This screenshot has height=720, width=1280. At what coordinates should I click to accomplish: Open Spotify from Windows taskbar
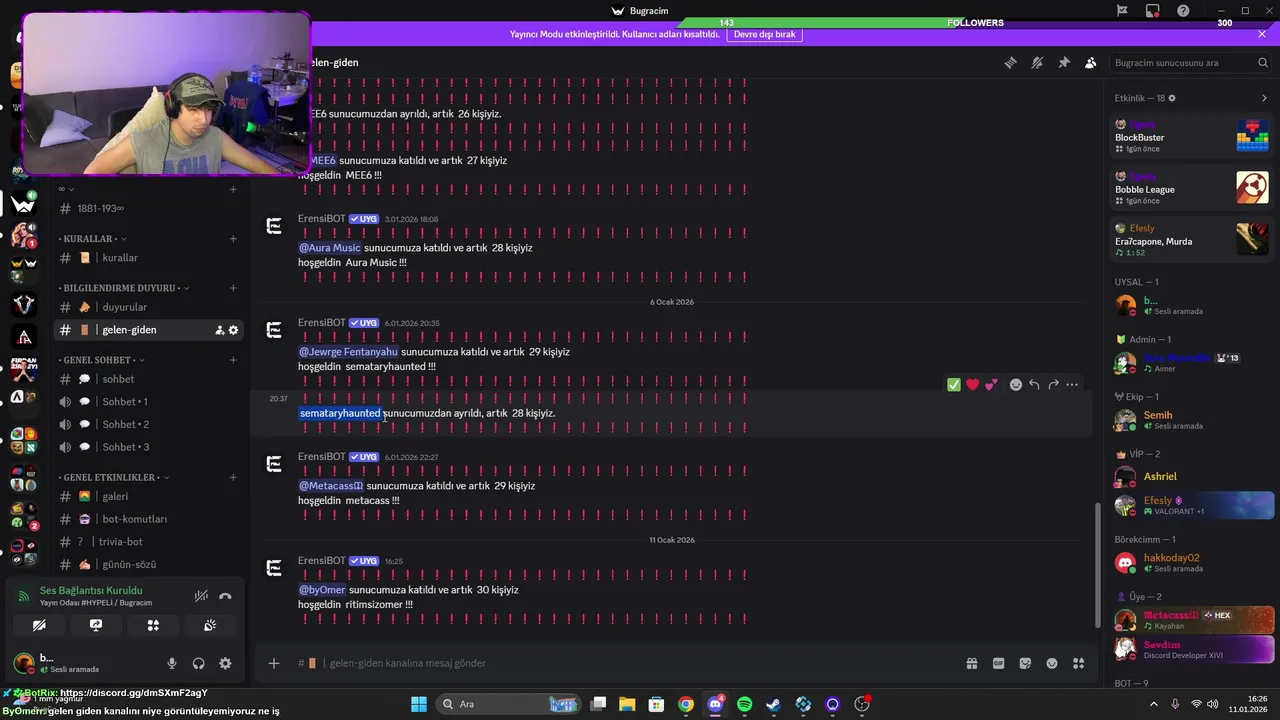745,704
